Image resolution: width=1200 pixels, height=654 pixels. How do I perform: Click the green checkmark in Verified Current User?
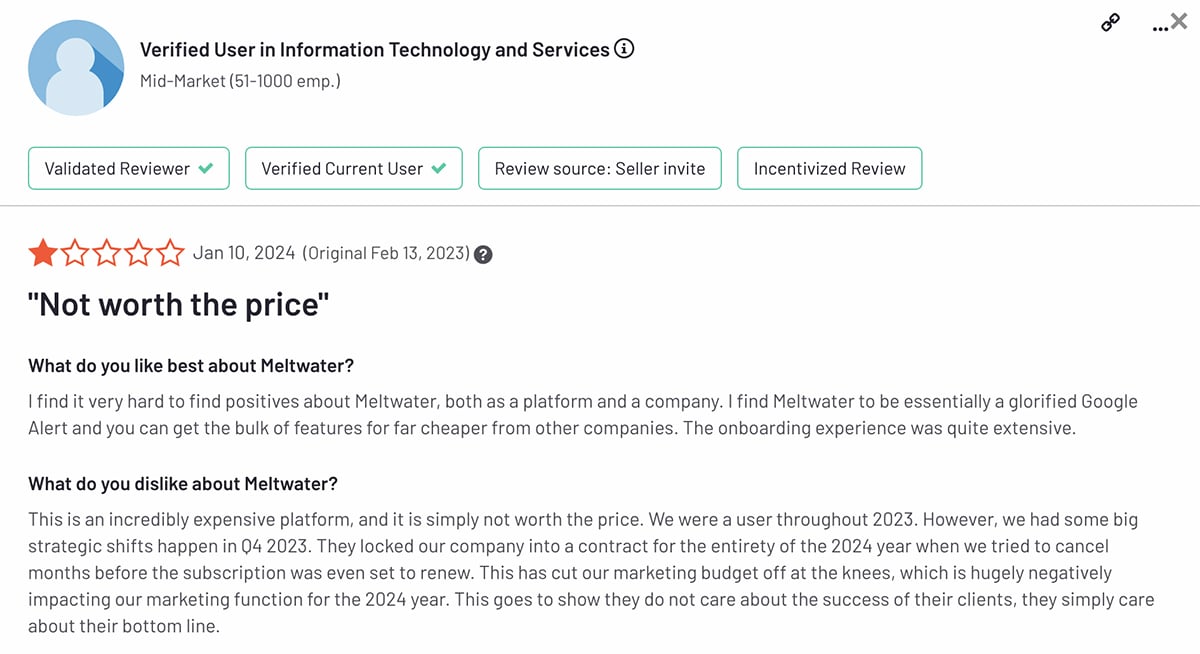[438, 169]
